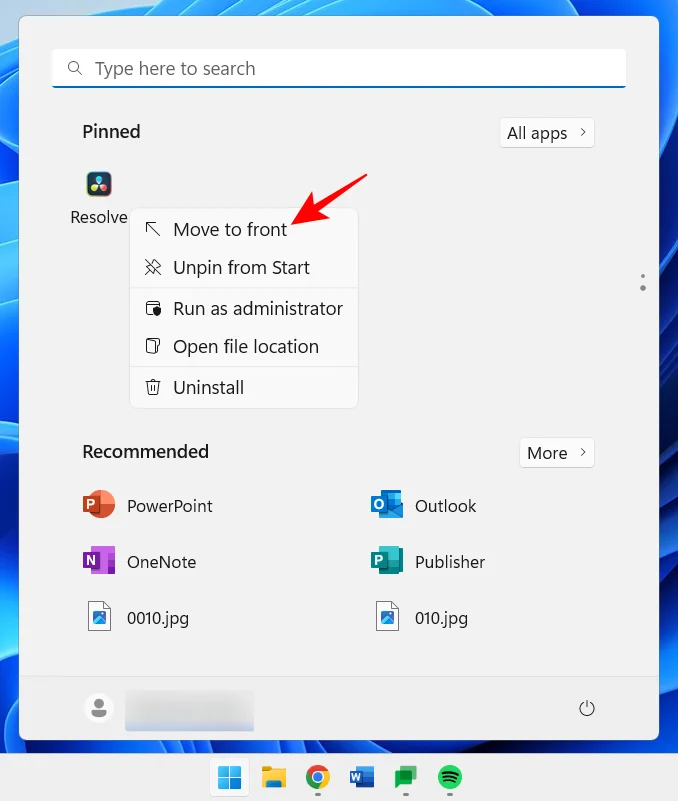Viewport: 678px width, 801px height.
Task: Show More recommended items
Action: tap(556, 453)
